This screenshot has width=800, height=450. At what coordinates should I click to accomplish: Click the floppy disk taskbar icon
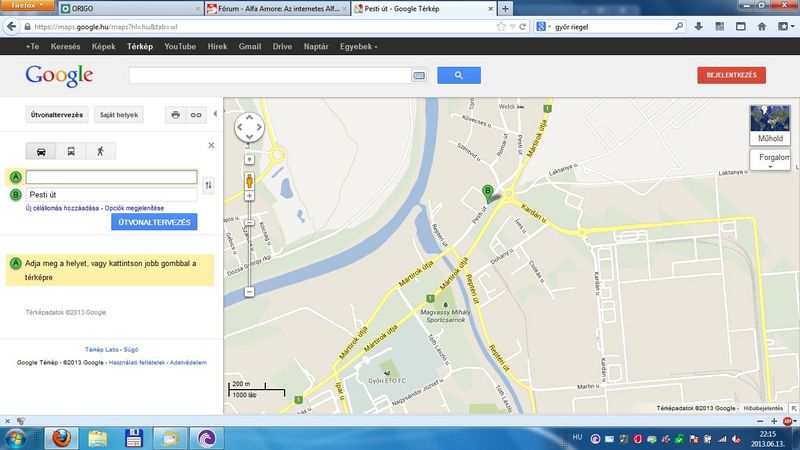tap(134, 438)
